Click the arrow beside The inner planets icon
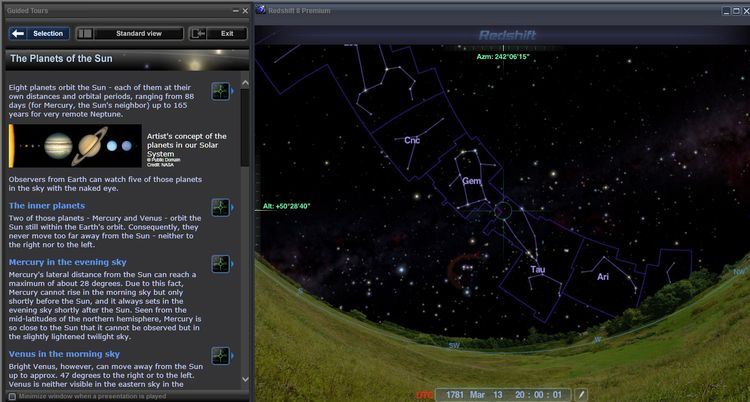 (x=233, y=208)
